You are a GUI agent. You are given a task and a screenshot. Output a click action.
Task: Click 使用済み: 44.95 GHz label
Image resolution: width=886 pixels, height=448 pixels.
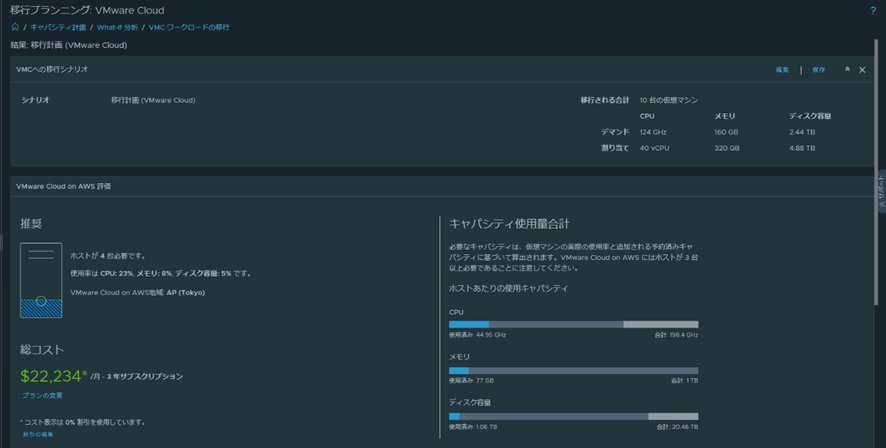tap(477, 335)
